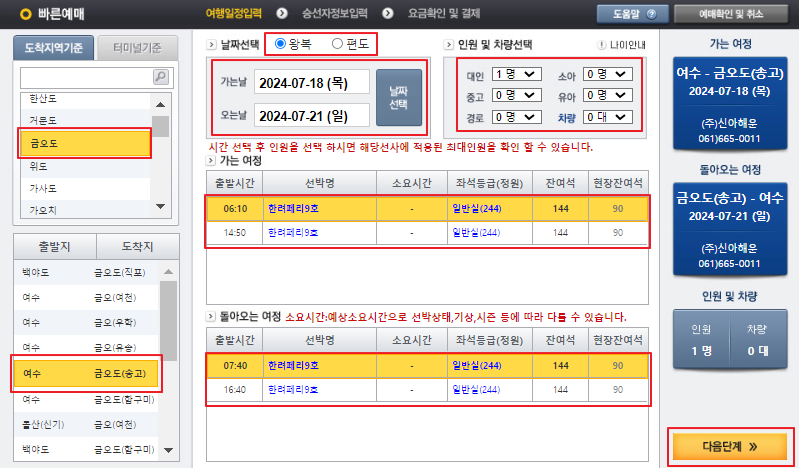Select 여수 to 금오도(함구미) route

tap(86, 400)
